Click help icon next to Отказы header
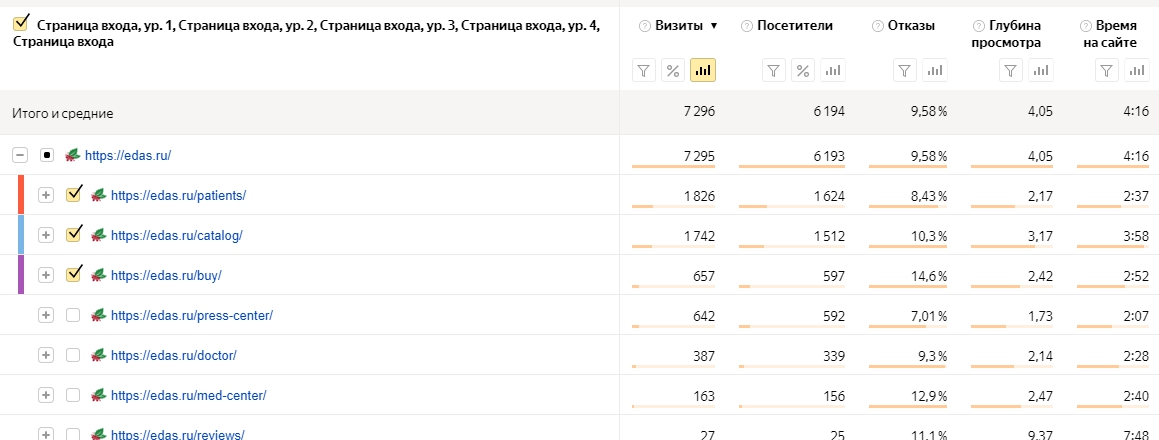This screenshot has width=1159, height=440. pyautogui.click(x=877, y=26)
